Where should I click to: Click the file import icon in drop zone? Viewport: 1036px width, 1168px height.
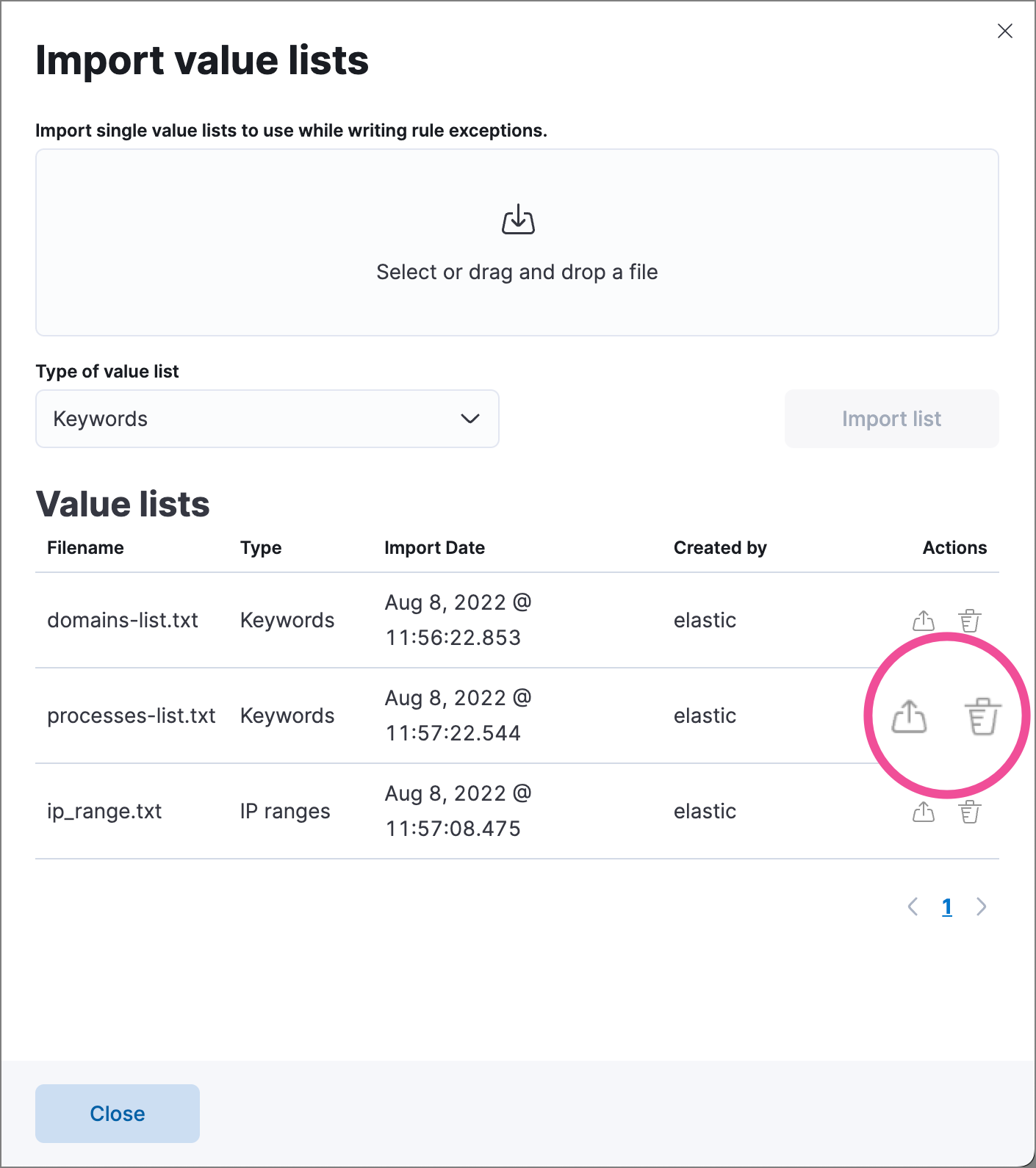(518, 220)
